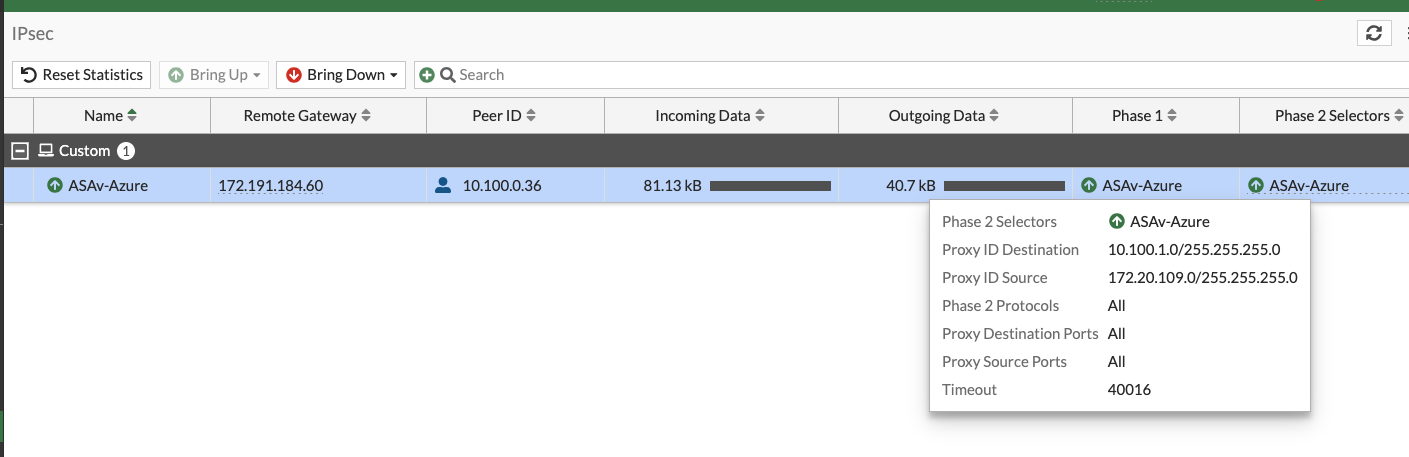Click the blue user icon in the Peer ID cell
The width and height of the screenshot is (1409, 457).
pos(444,185)
